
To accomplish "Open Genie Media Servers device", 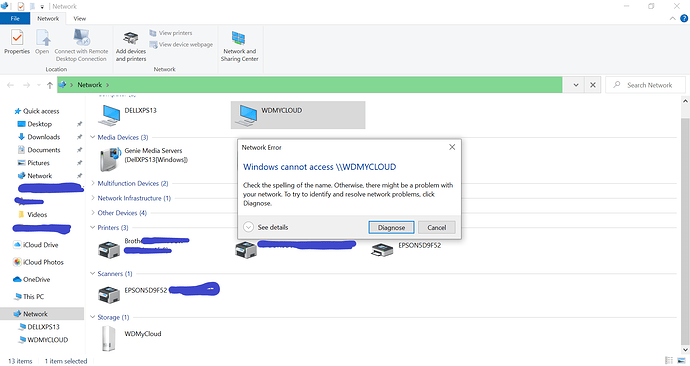I will tap(109, 159).
